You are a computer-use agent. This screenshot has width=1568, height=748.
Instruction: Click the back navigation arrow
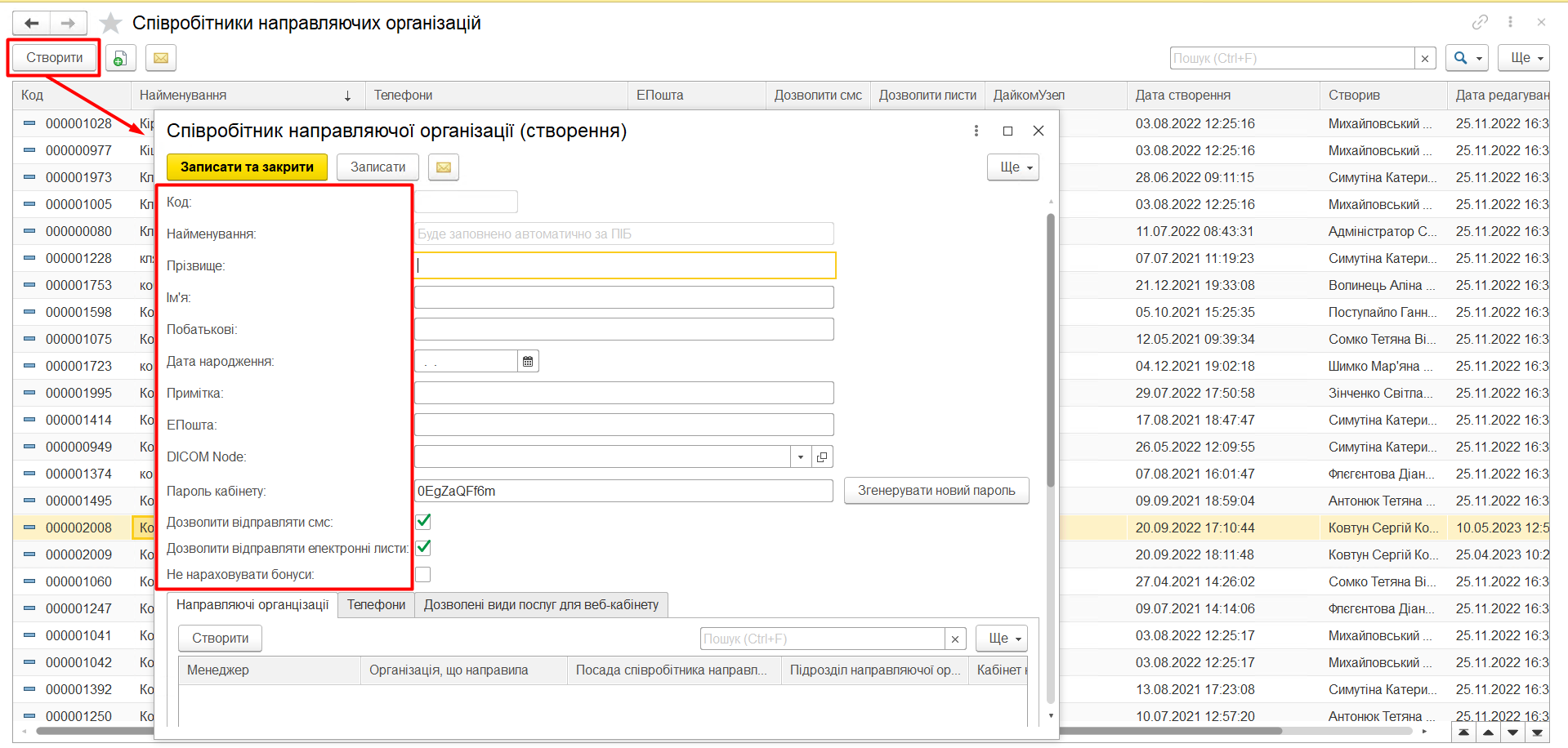[32, 23]
